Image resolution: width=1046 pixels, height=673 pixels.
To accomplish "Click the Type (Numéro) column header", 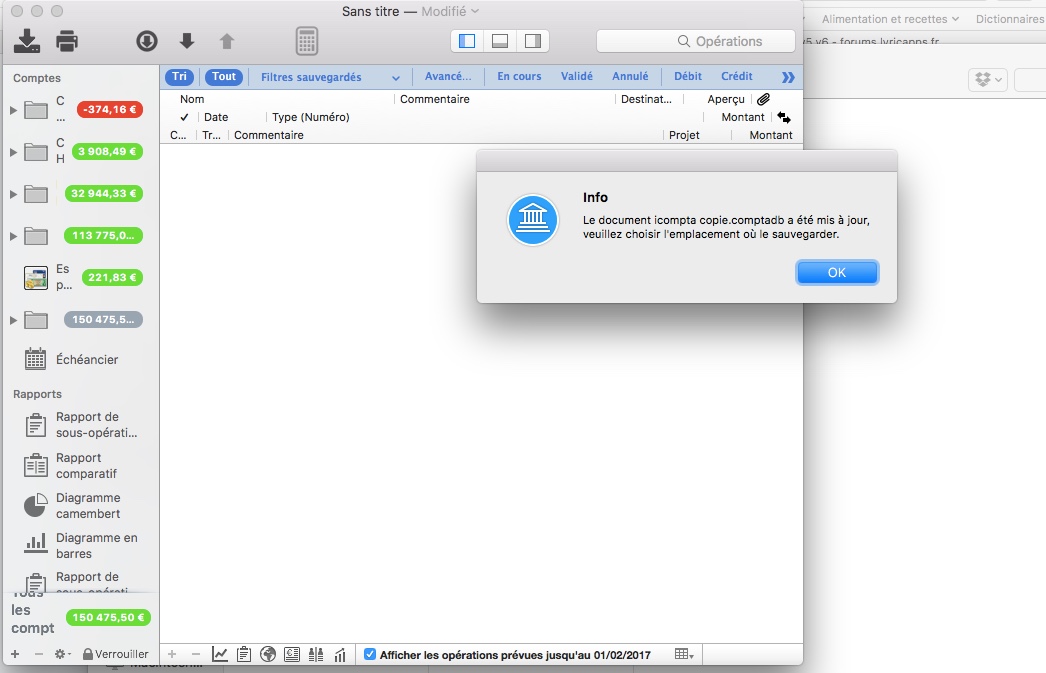I will point(311,117).
